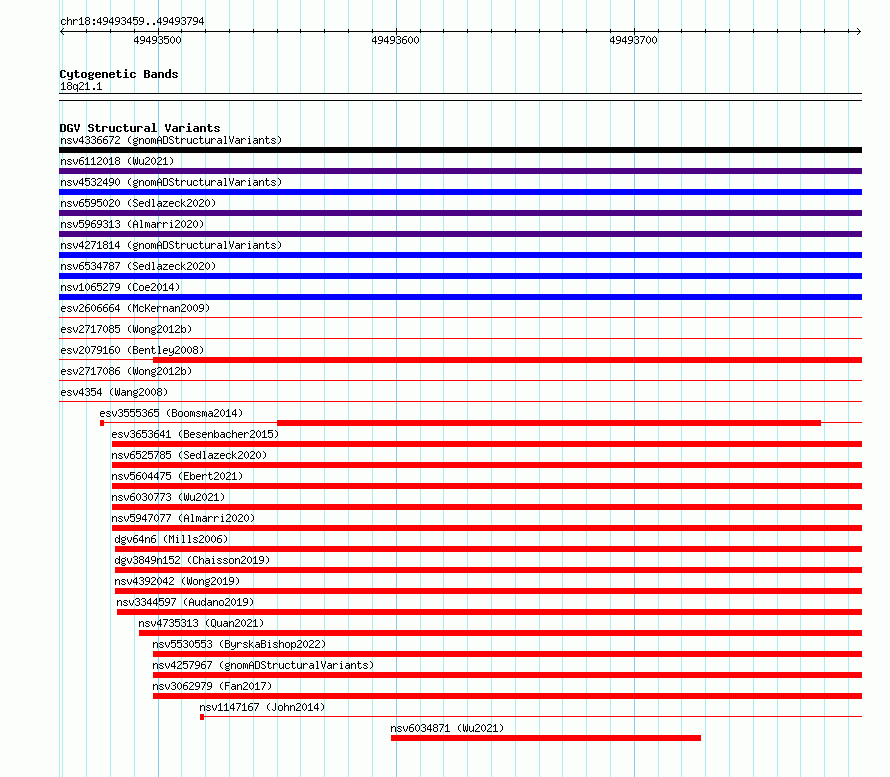The width and height of the screenshot is (890, 777).
Task: Click the 49493500 ruler position
Action: click(x=157, y=40)
